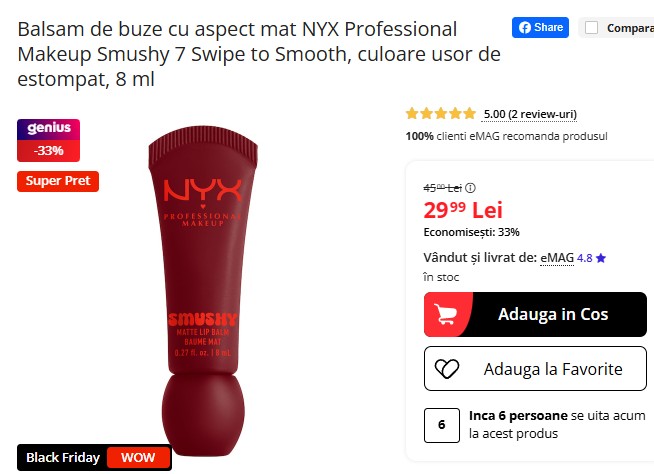Open the 5.00 (2 review-uri) link
Screen dimensions: 654x474
pos(530,114)
